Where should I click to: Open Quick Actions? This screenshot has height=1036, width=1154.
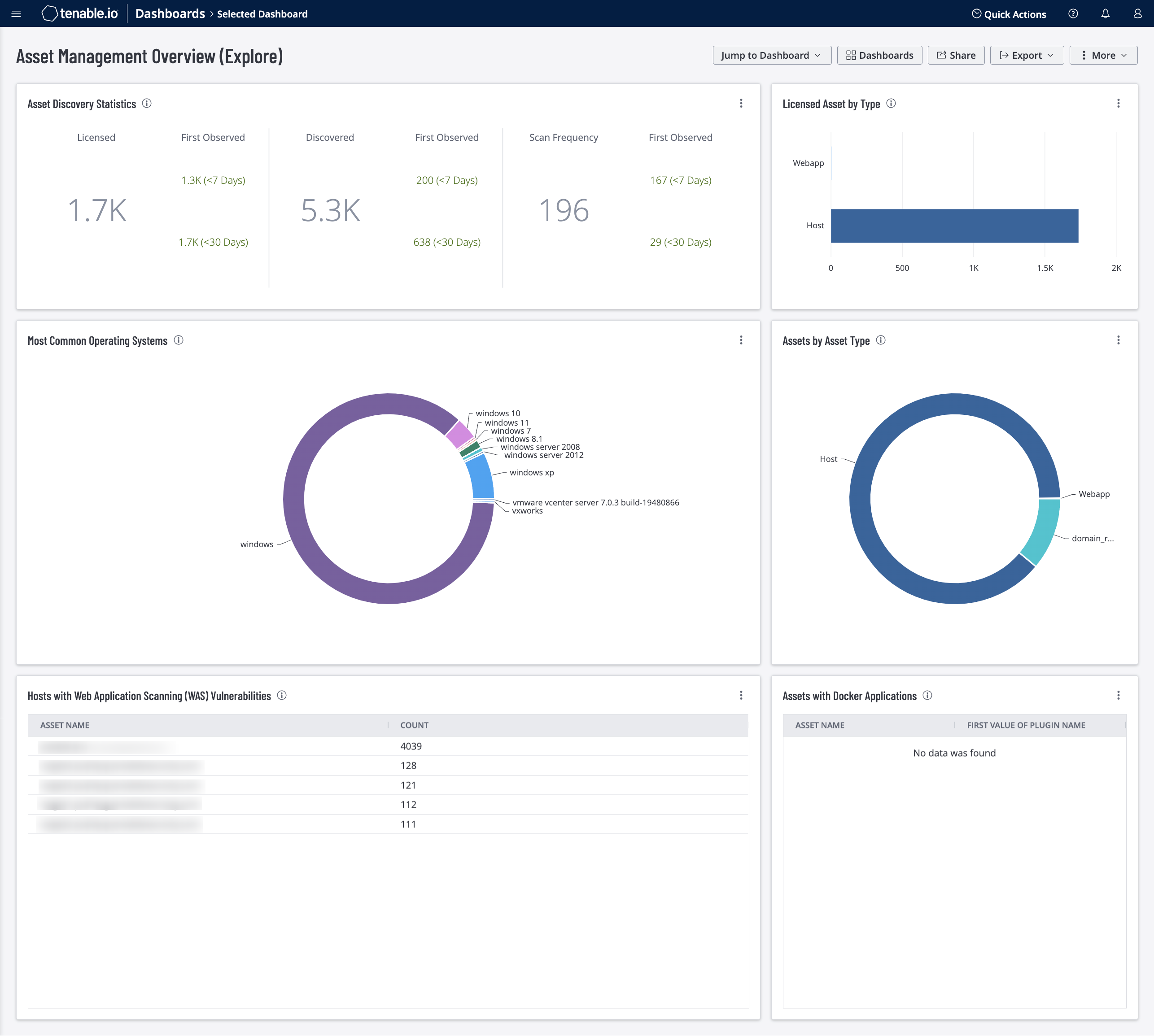[1009, 13]
